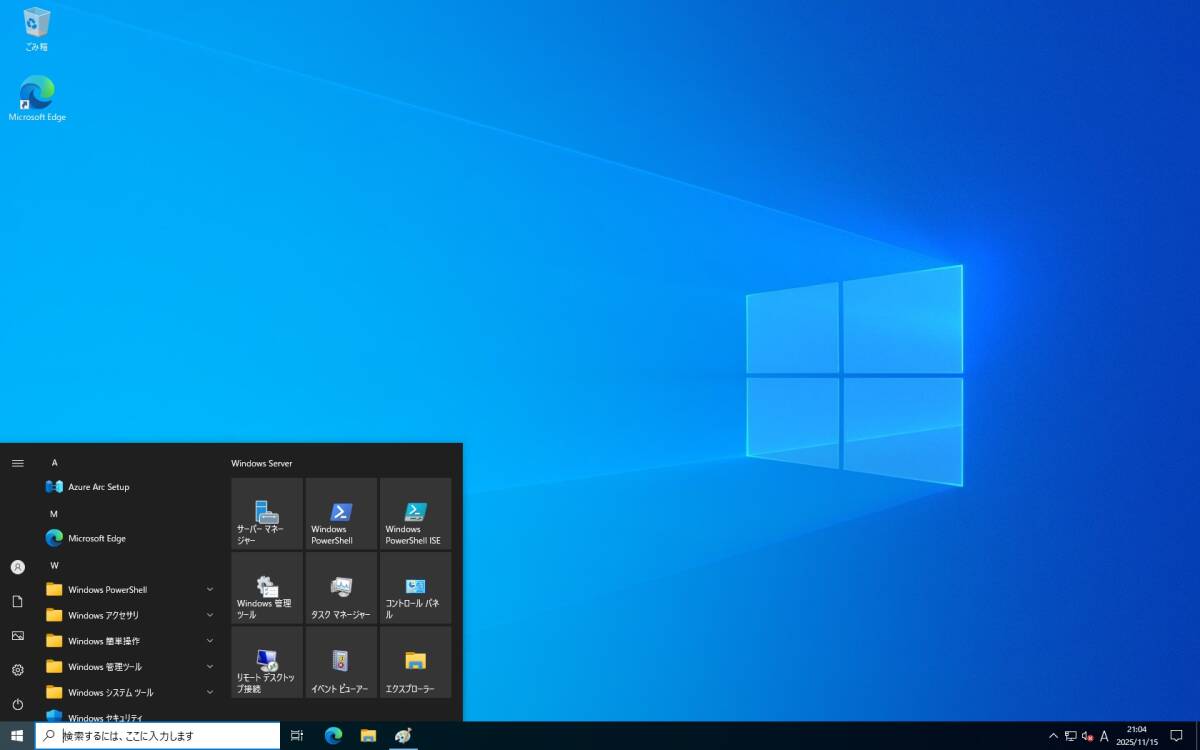The width and height of the screenshot is (1200, 750).
Task: Open the Explorer tile in Start menu
Action: [415, 662]
